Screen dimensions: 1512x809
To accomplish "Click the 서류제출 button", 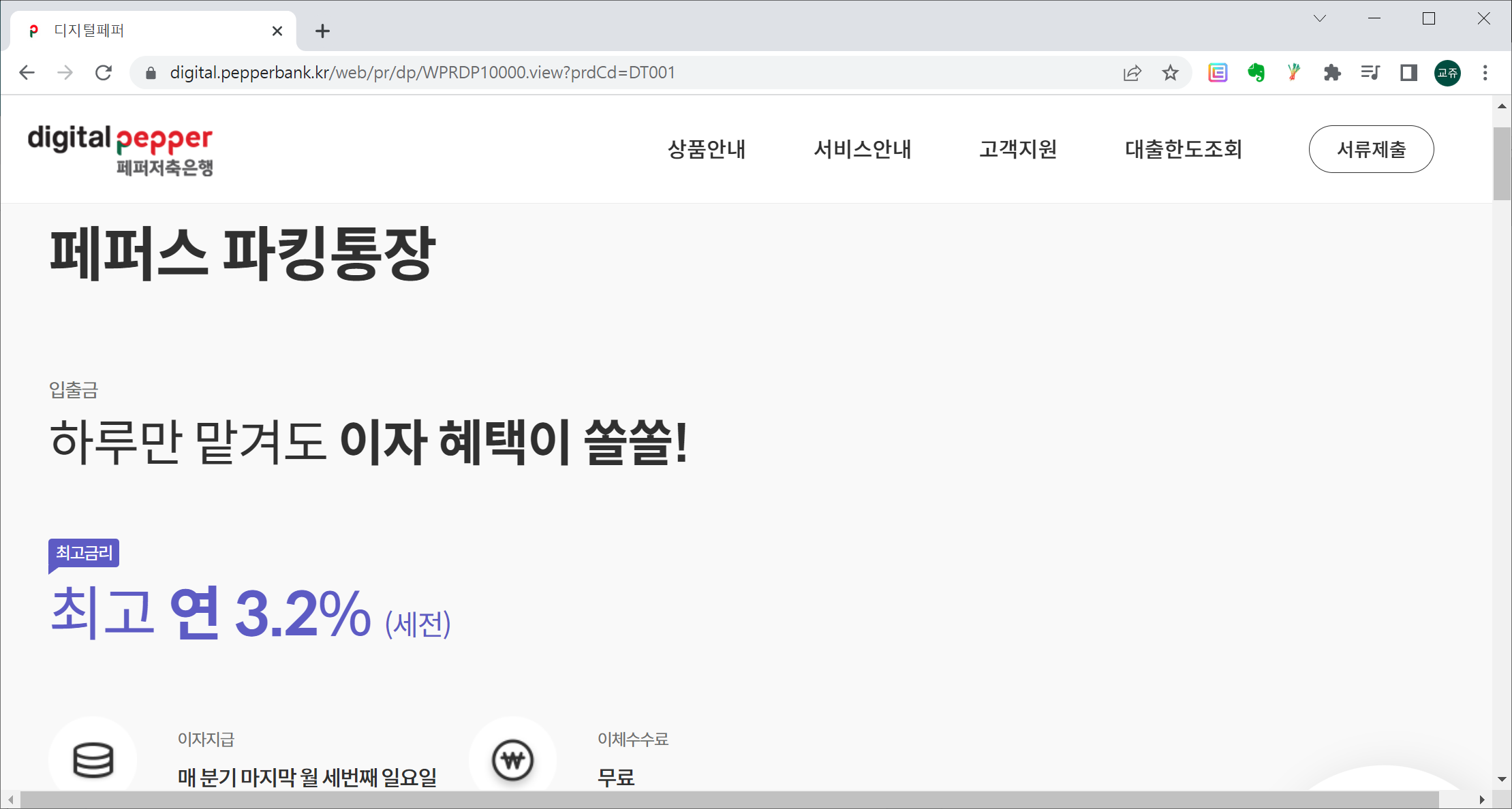I will click(1371, 149).
